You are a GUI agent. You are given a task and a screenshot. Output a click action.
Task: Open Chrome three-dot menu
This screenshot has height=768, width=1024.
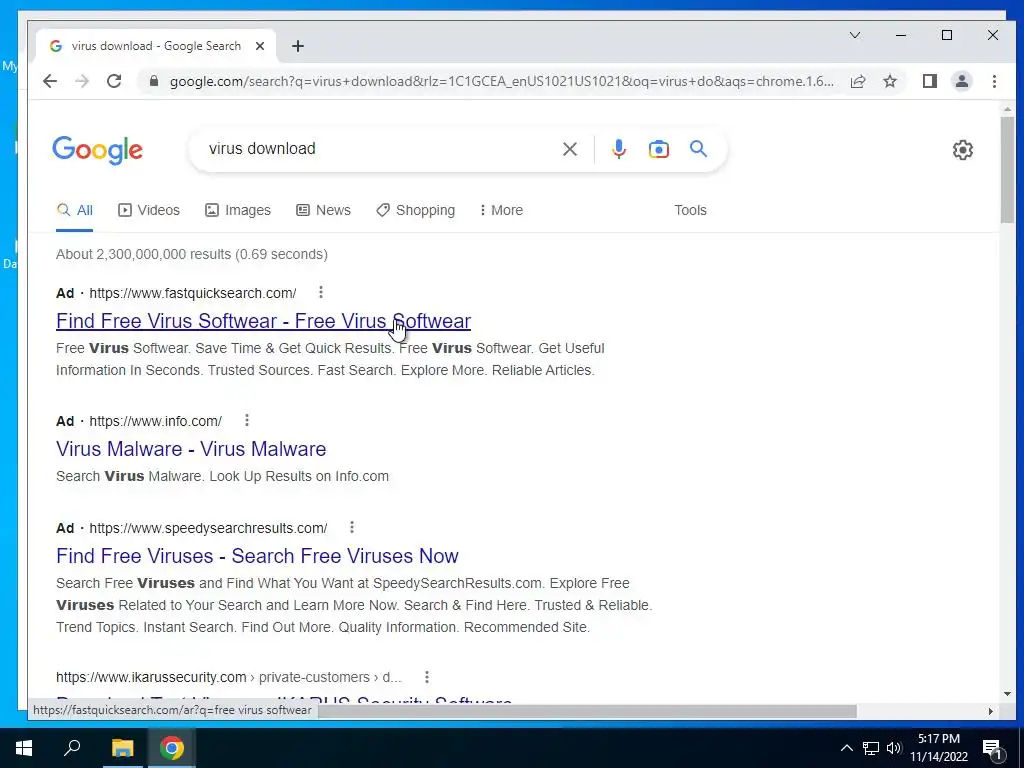point(994,81)
